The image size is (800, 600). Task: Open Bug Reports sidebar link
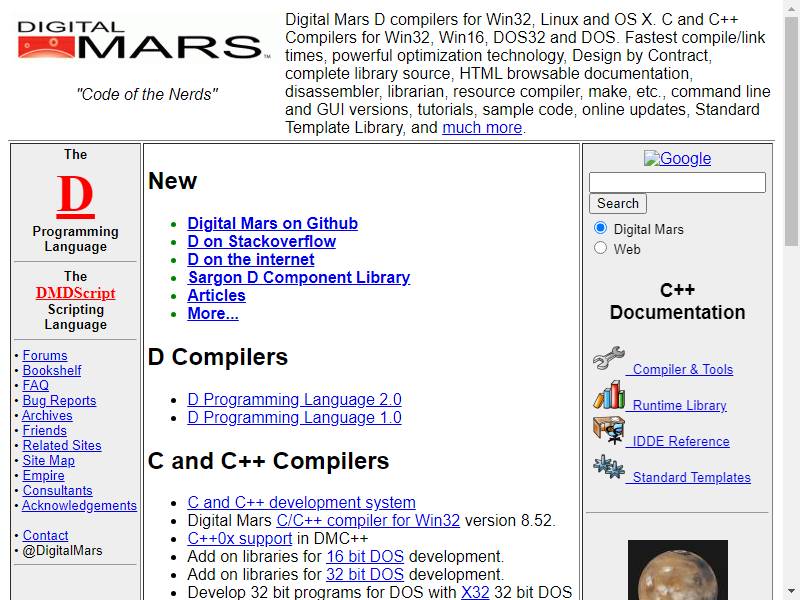59,401
